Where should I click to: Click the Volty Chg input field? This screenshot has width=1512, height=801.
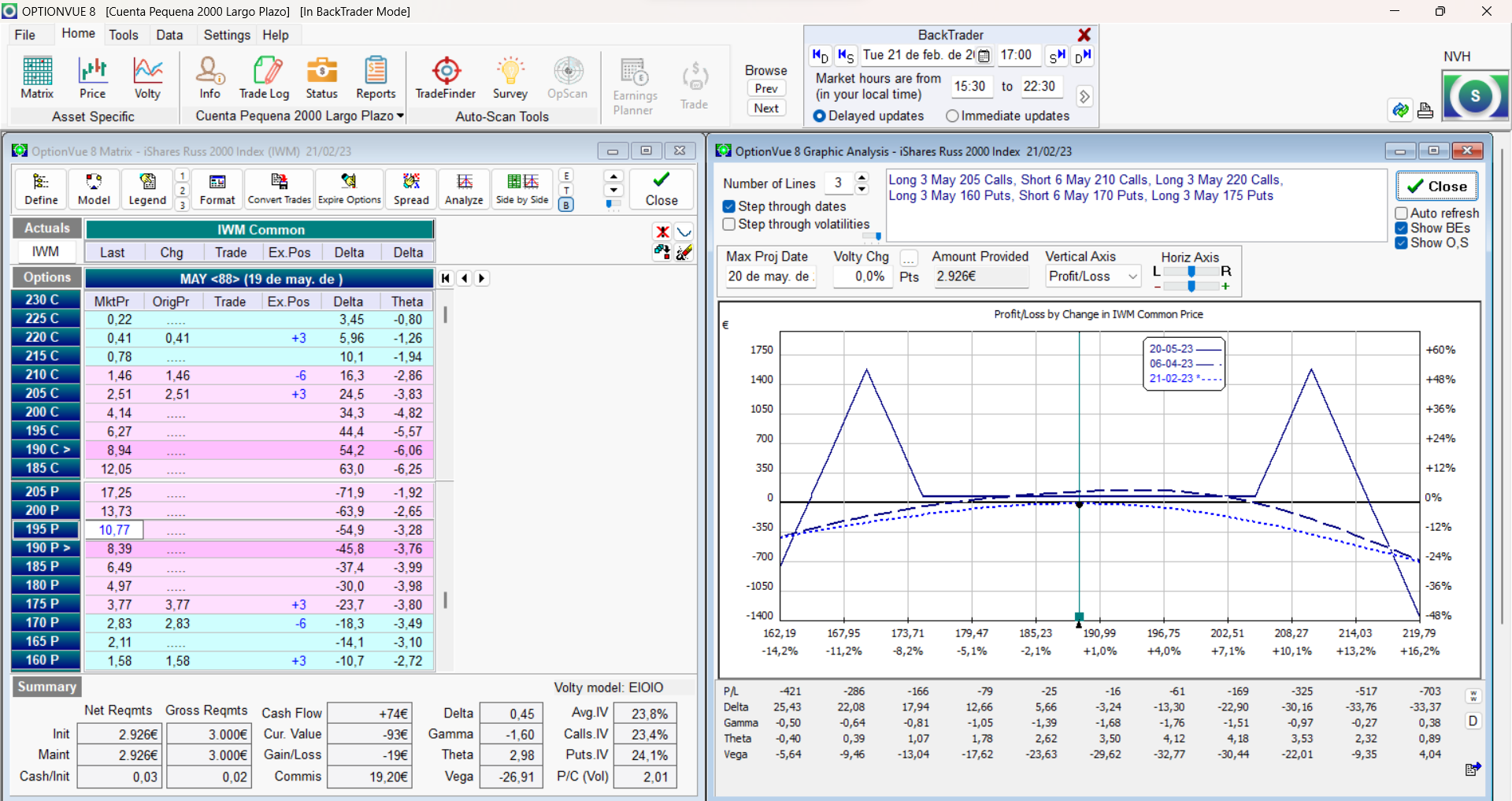863,276
